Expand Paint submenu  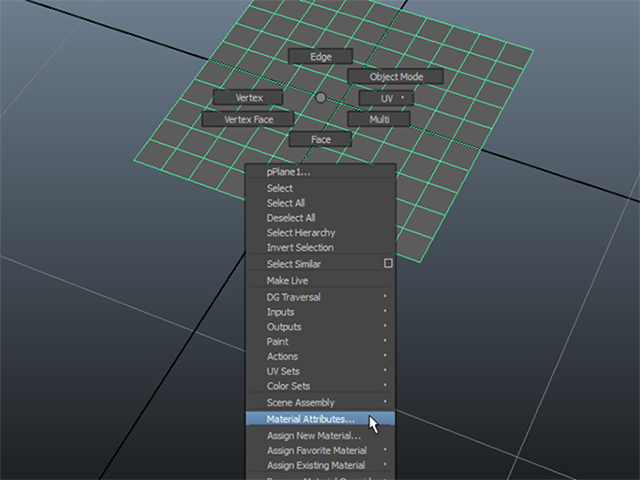pyautogui.click(x=320, y=341)
